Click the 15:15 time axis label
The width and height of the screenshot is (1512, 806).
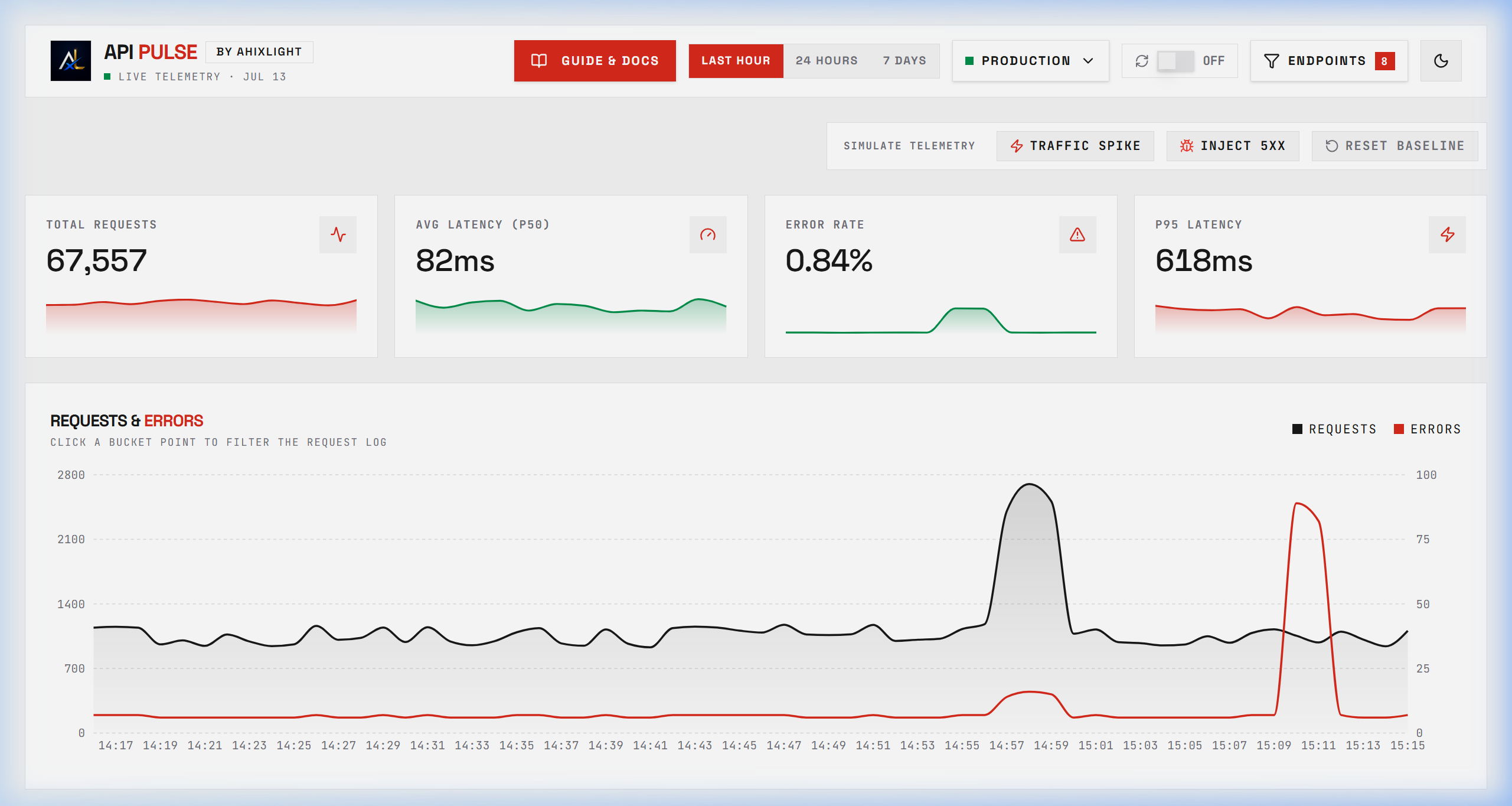1408,746
